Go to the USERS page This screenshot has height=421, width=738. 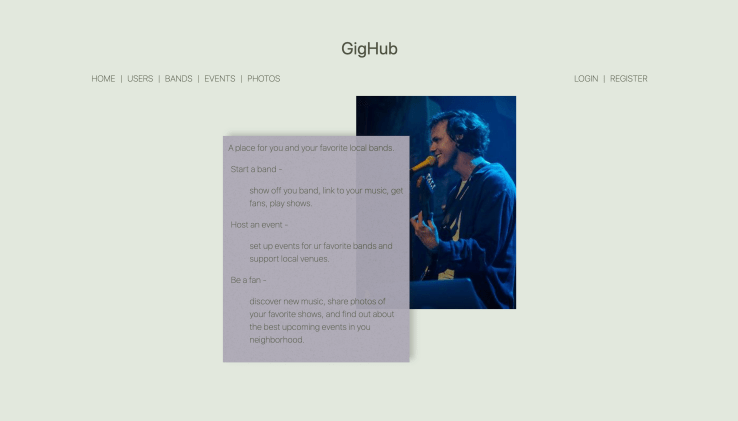pos(140,79)
